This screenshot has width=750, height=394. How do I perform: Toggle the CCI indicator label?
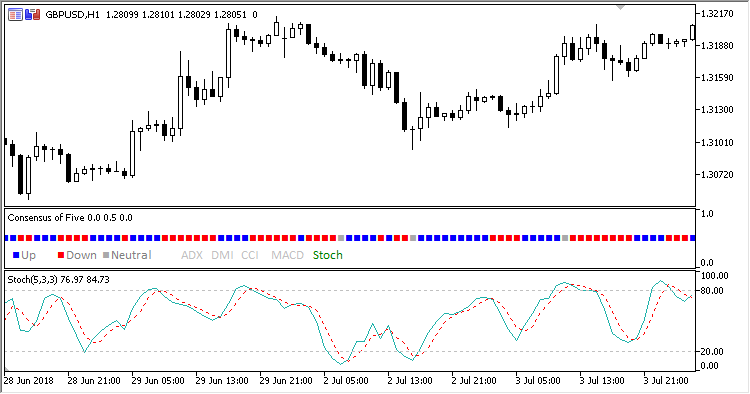[x=250, y=255]
